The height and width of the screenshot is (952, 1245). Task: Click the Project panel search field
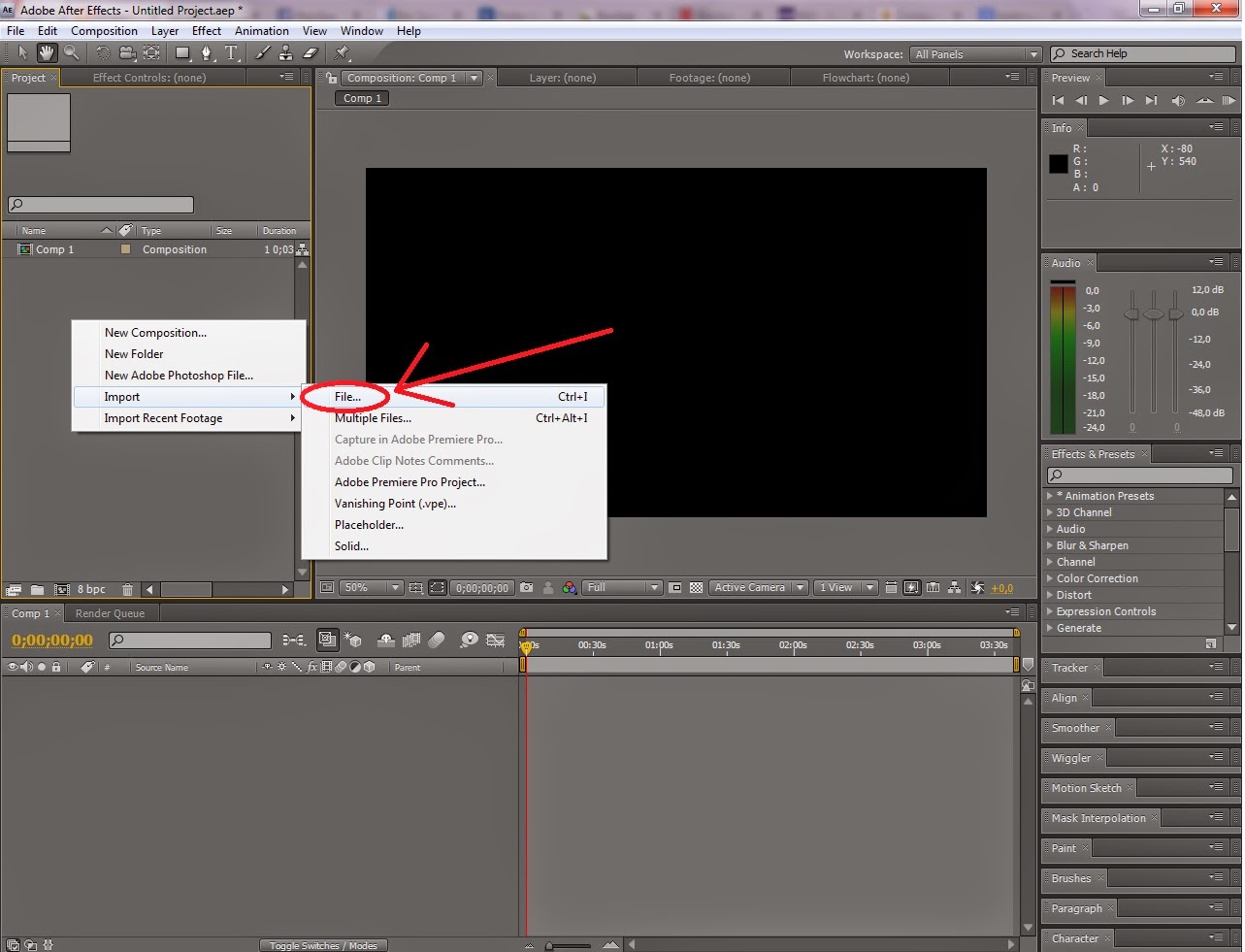101,205
